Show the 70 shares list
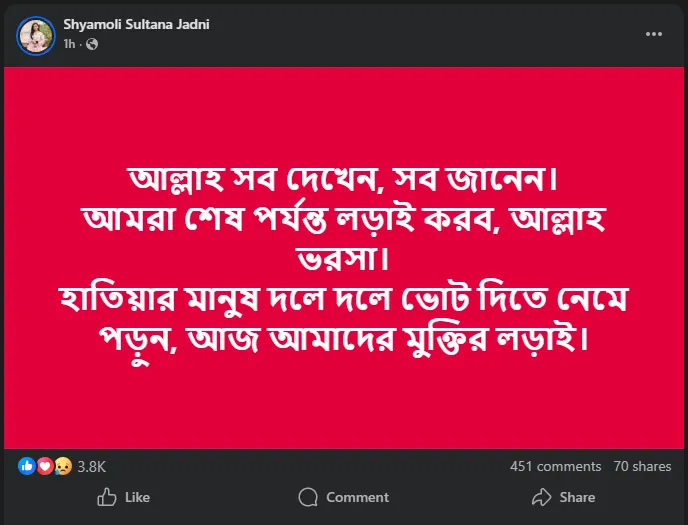This screenshot has height=525, width=688. tap(642, 466)
